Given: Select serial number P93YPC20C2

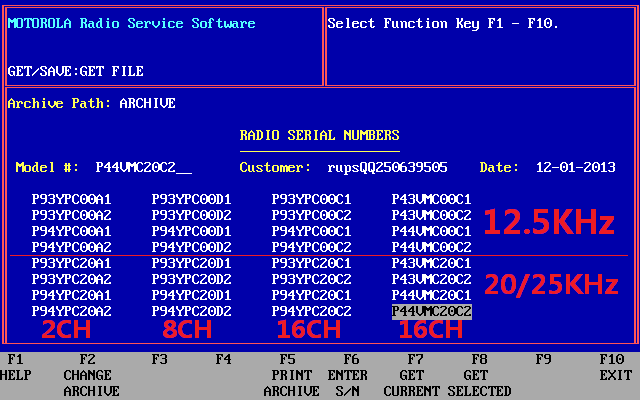Looking at the screenshot, I should 311,279.
